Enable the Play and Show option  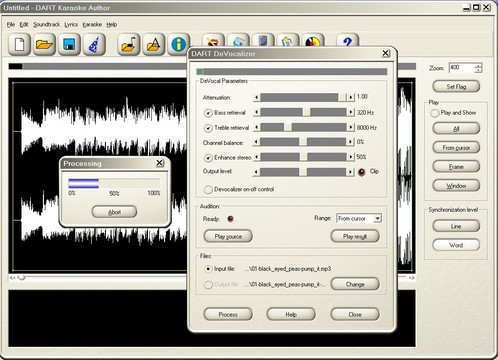[435, 113]
